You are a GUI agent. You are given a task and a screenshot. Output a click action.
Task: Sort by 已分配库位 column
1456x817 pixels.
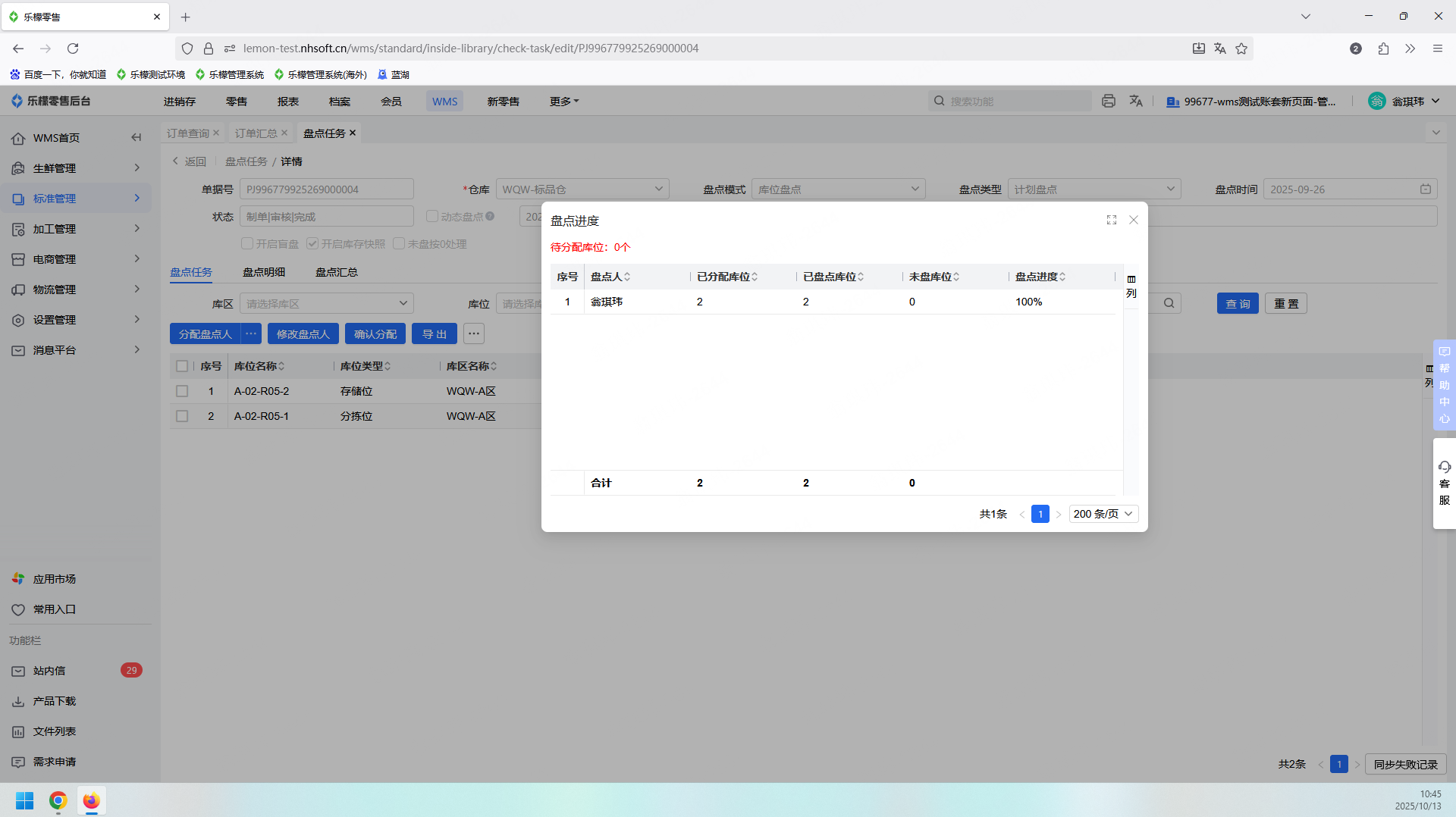click(x=755, y=277)
